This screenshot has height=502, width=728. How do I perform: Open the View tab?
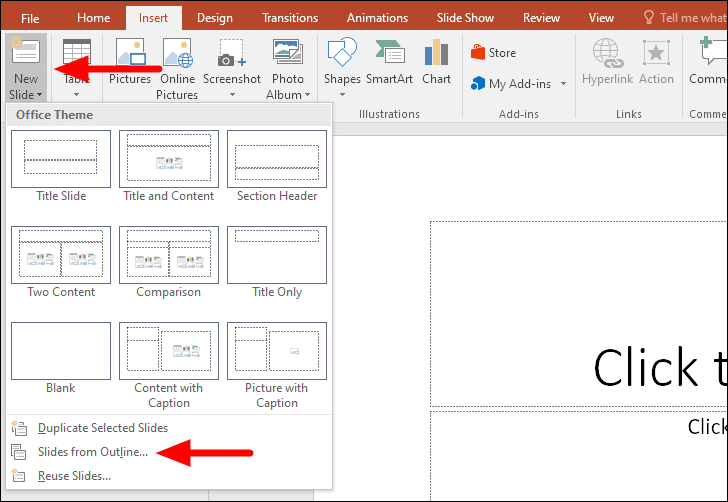601,18
